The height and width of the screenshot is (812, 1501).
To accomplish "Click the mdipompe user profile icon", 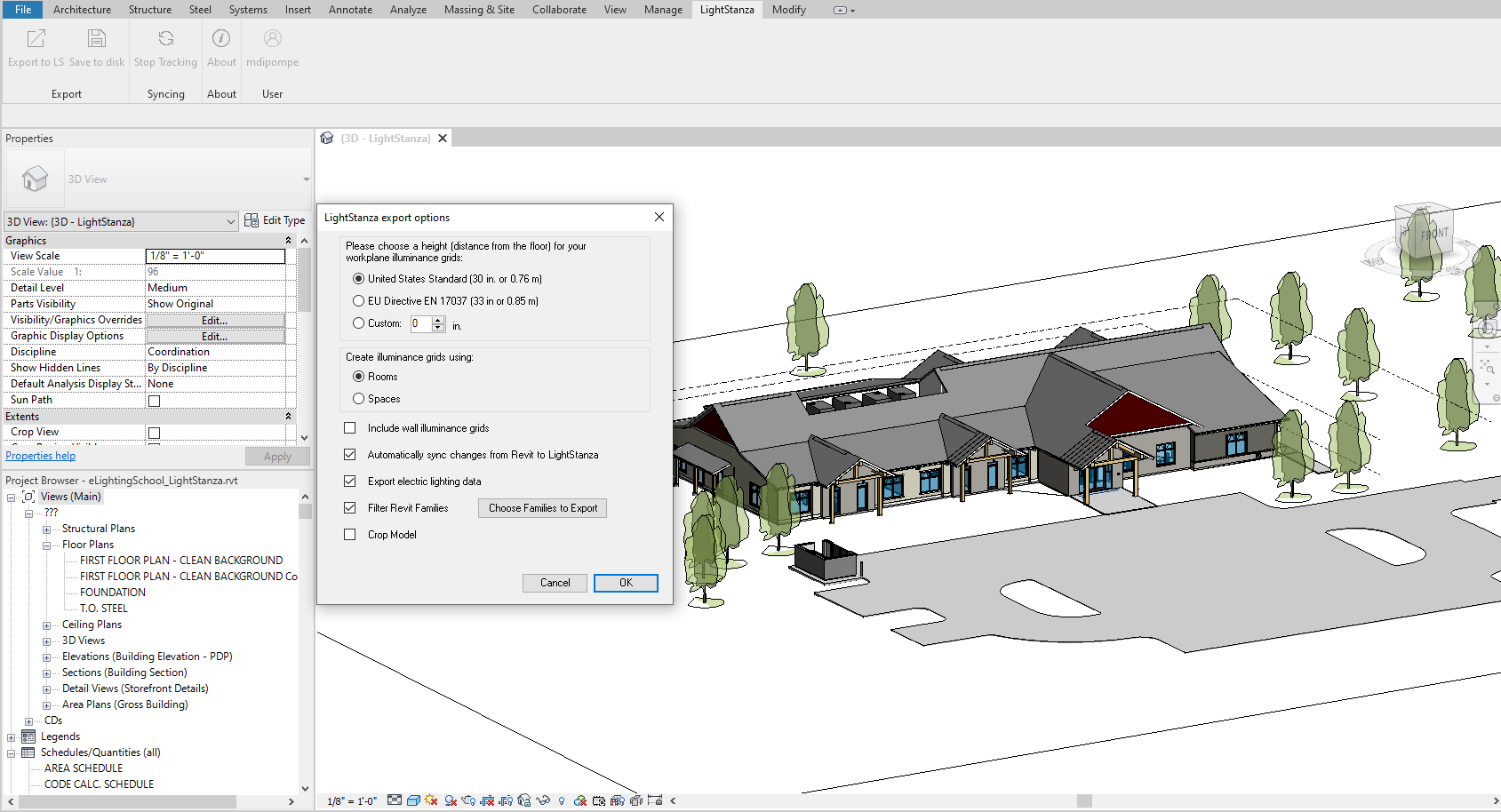I will tap(272, 39).
